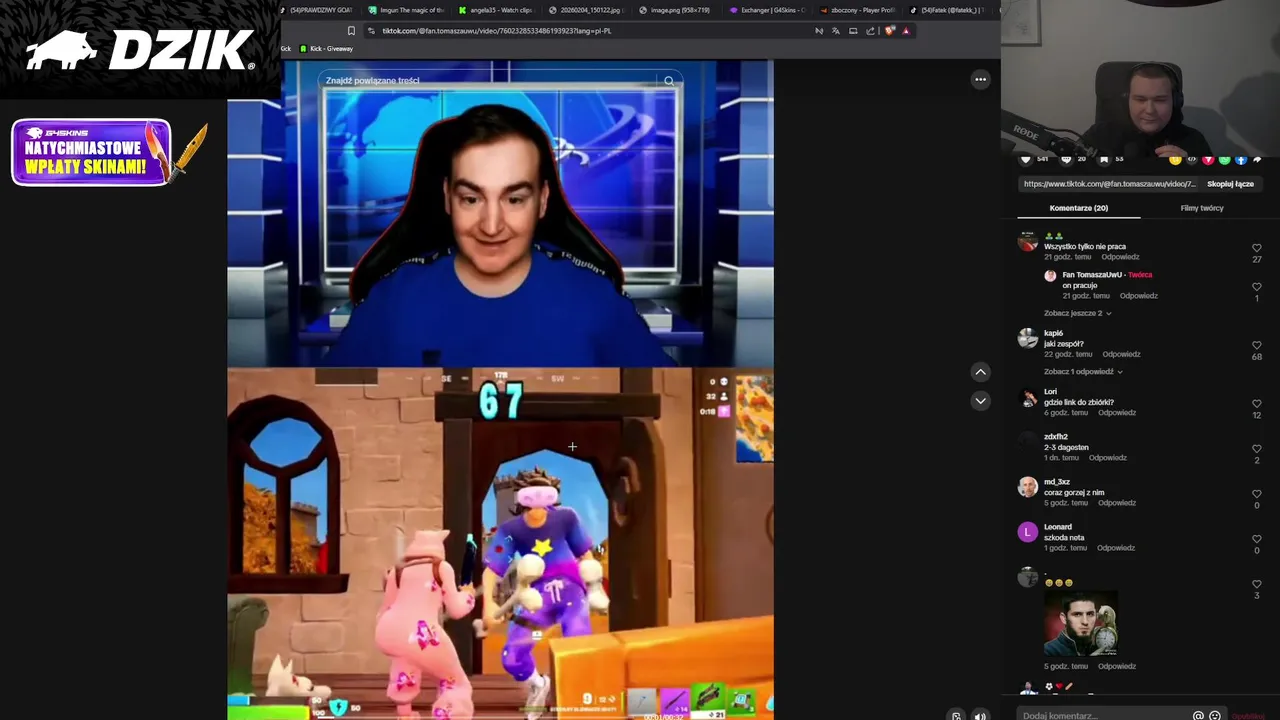Click the embed code share icon
Image resolution: width=1280 pixels, height=720 pixels.
click(1191, 159)
